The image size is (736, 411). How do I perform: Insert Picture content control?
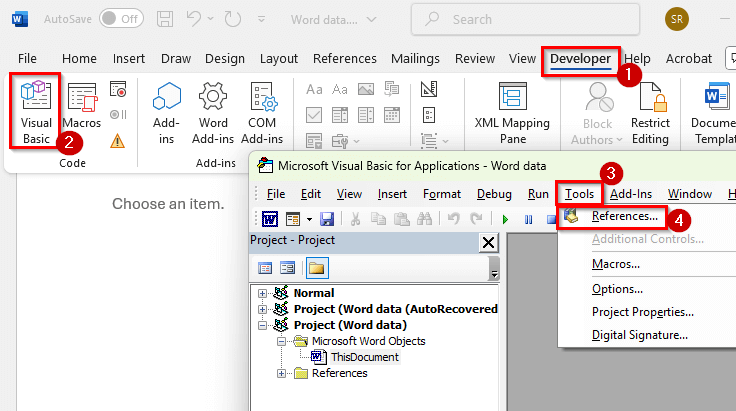tap(366, 89)
